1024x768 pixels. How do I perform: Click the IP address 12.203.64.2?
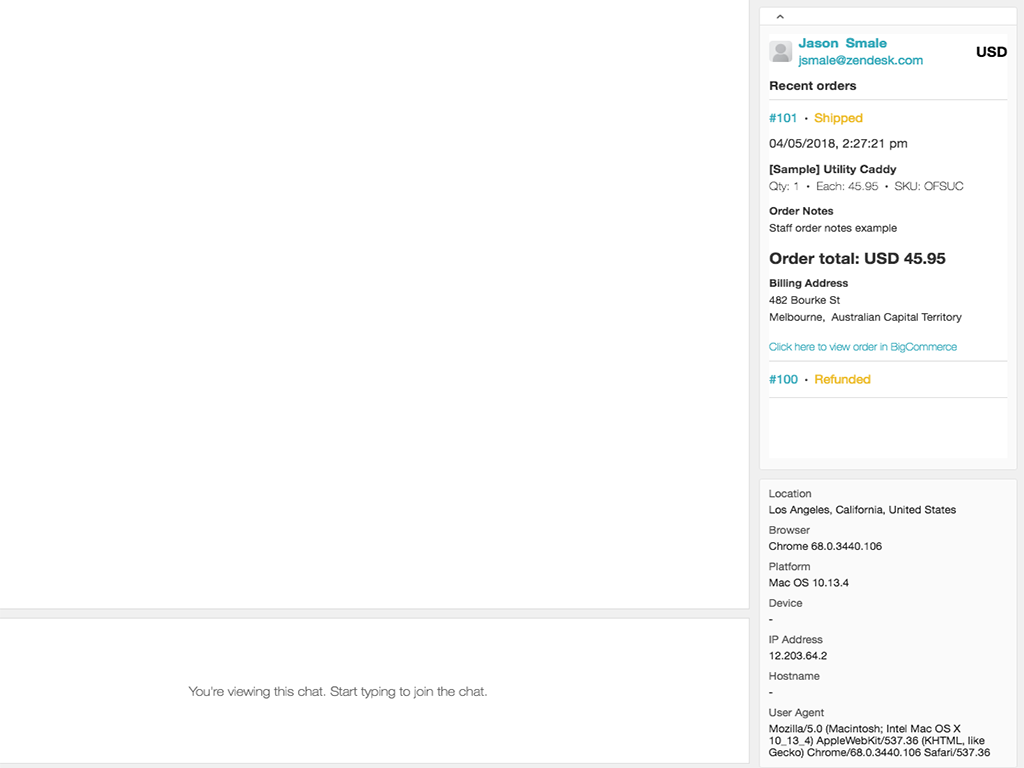(797, 656)
